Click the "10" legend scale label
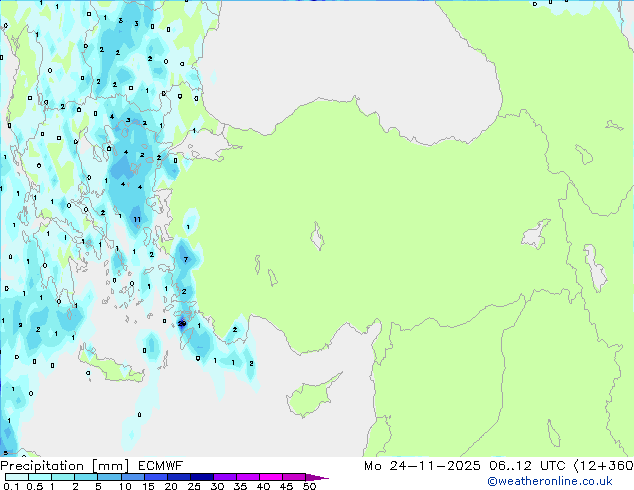 [125, 486]
